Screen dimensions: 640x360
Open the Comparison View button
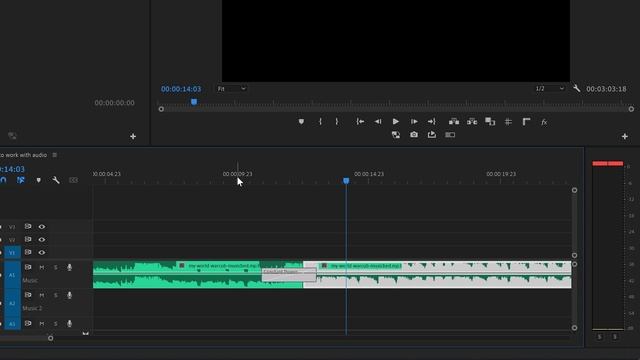point(490,122)
